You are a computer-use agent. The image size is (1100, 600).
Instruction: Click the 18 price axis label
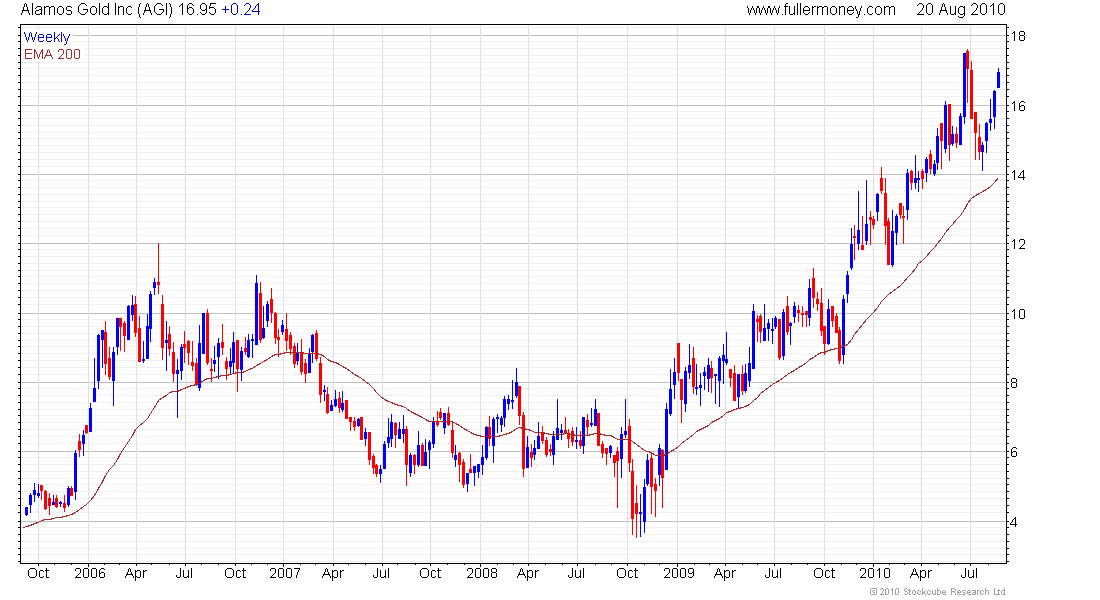tap(1017, 37)
